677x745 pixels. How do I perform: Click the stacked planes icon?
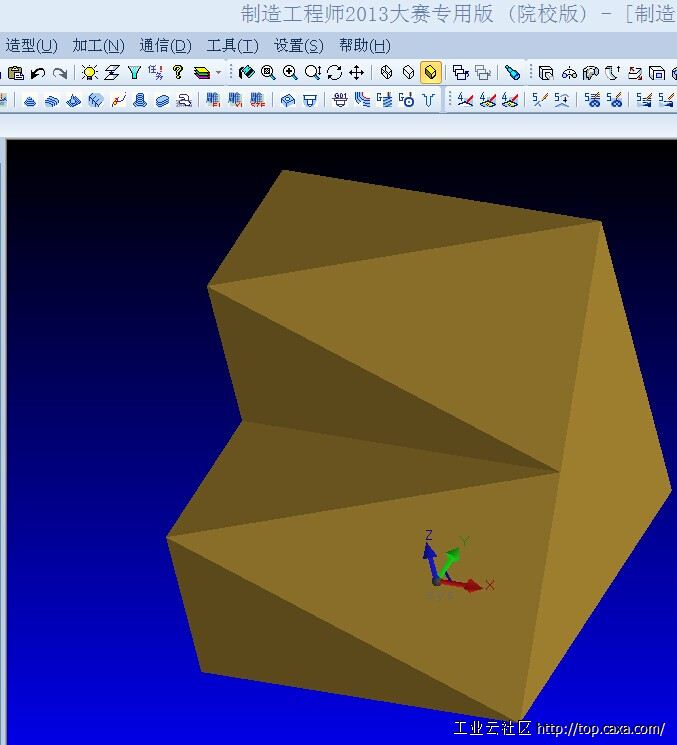click(112, 73)
